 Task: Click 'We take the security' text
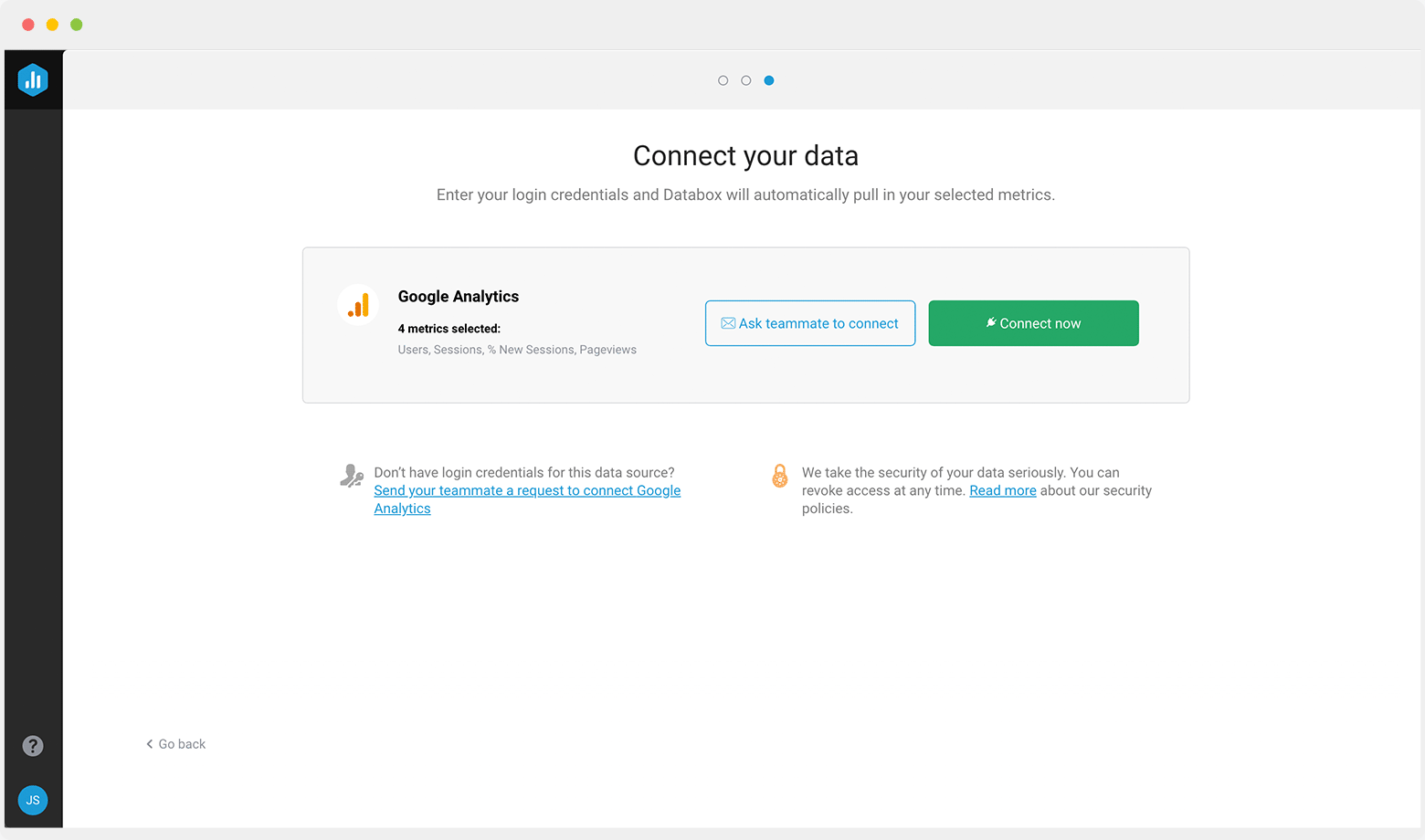click(976, 490)
